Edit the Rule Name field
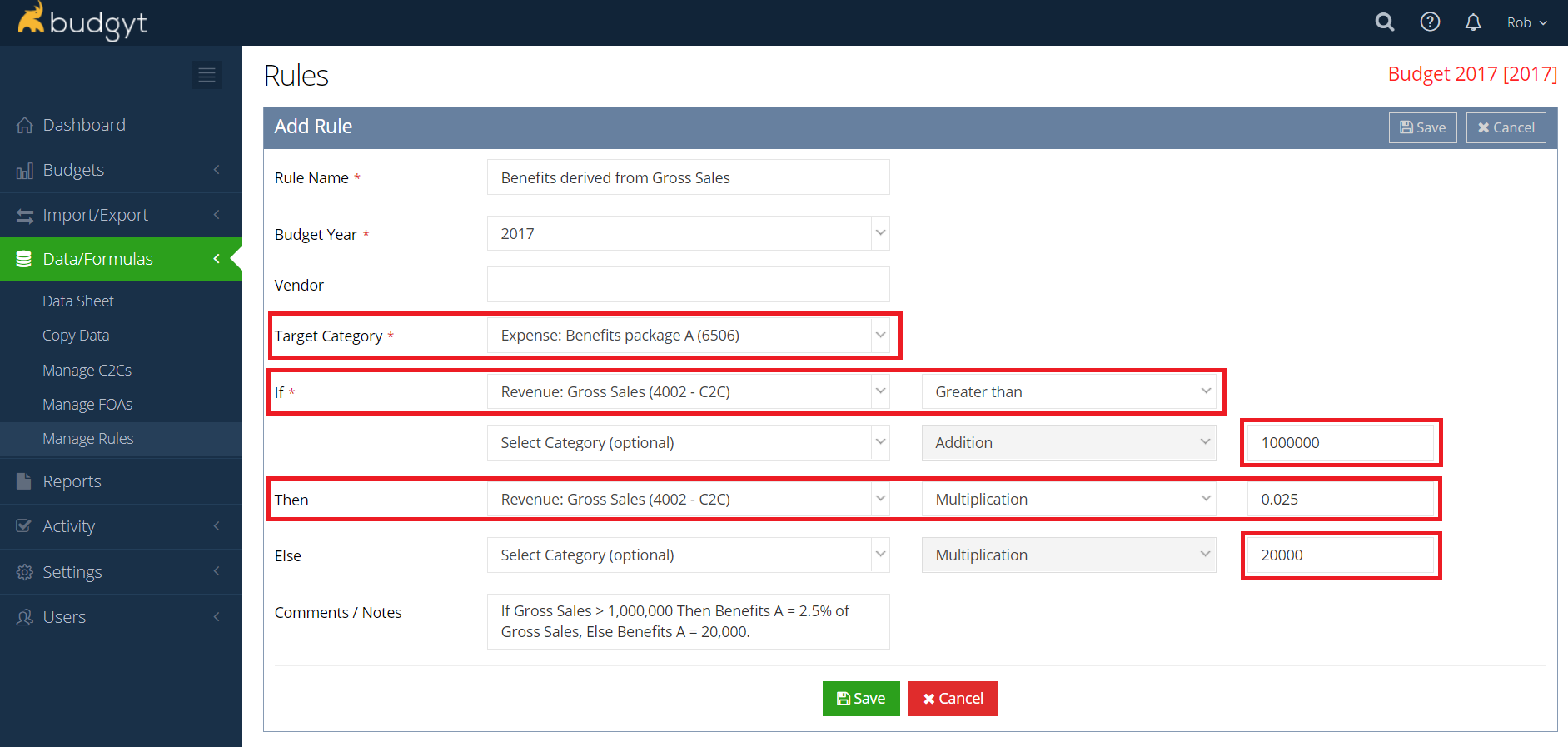Viewport: 1568px width, 747px height. pos(688,177)
